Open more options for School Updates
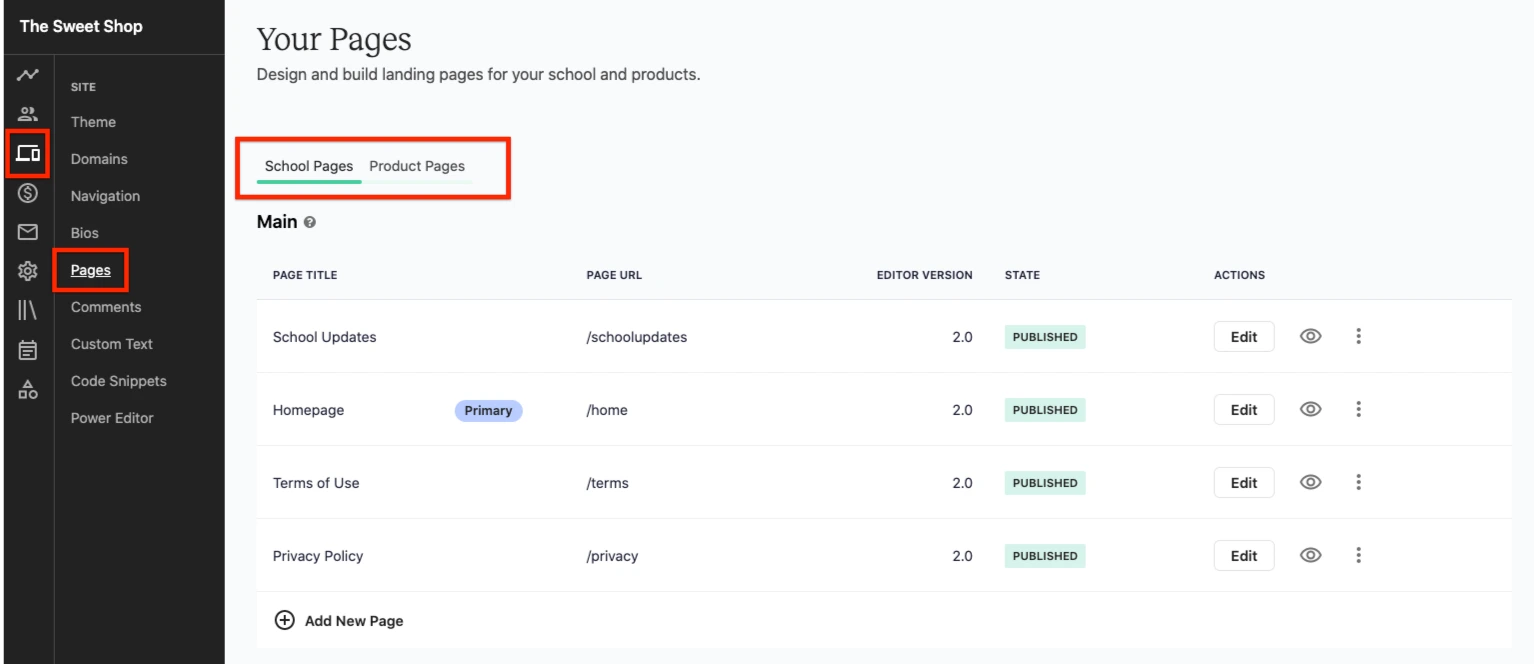Screen dimensions: 1534x664 (1358, 336)
